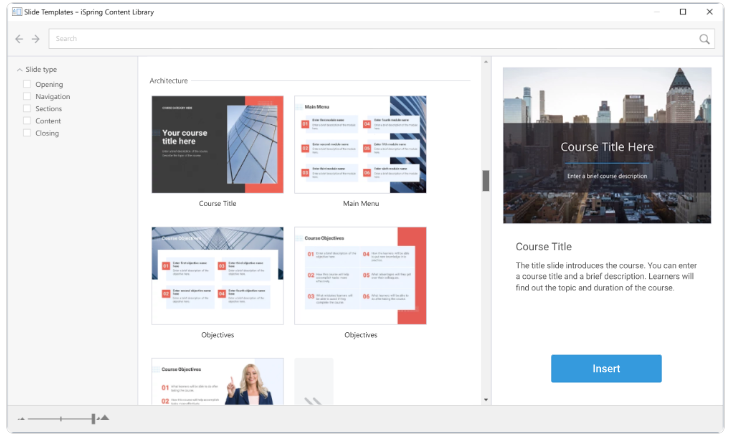Click the search magnifier icon
The width and height of the screenshot is (732, 437).
[x=705, y=39]
